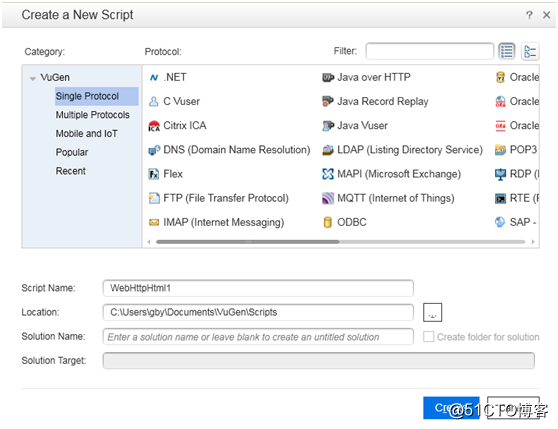
Task: Choose the C Vuser protocol icon
Action: pos(154,102)
